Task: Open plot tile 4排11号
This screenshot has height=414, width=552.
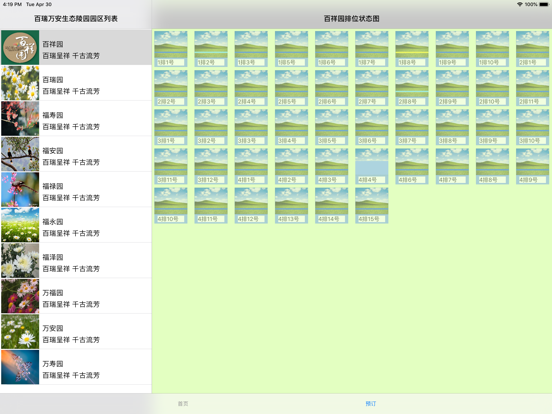Action: [211, 205]
